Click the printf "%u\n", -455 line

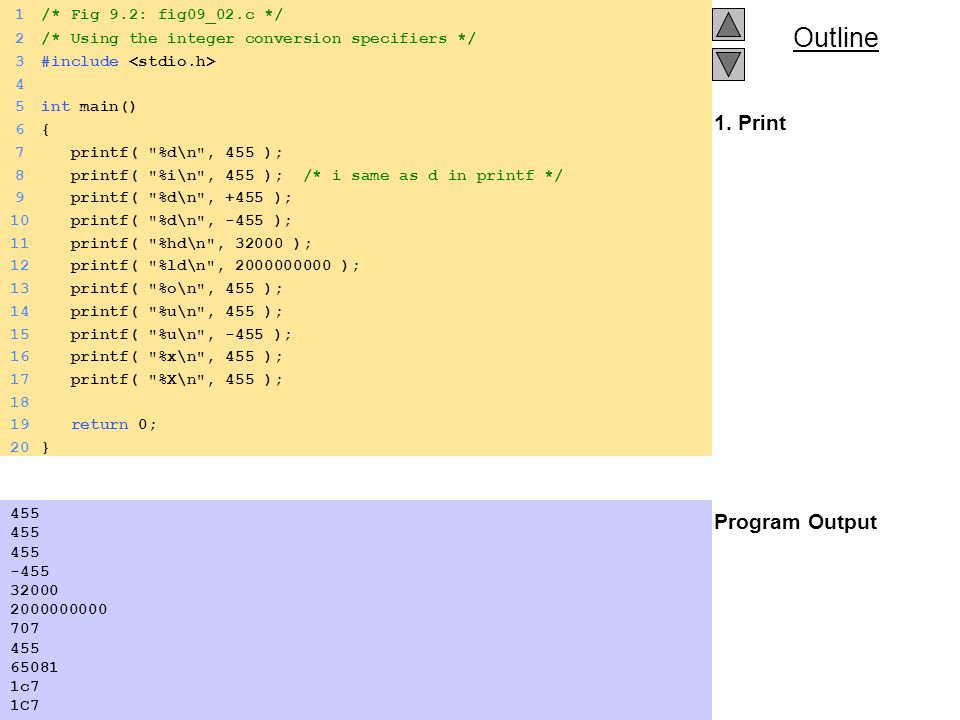(181, 334)
